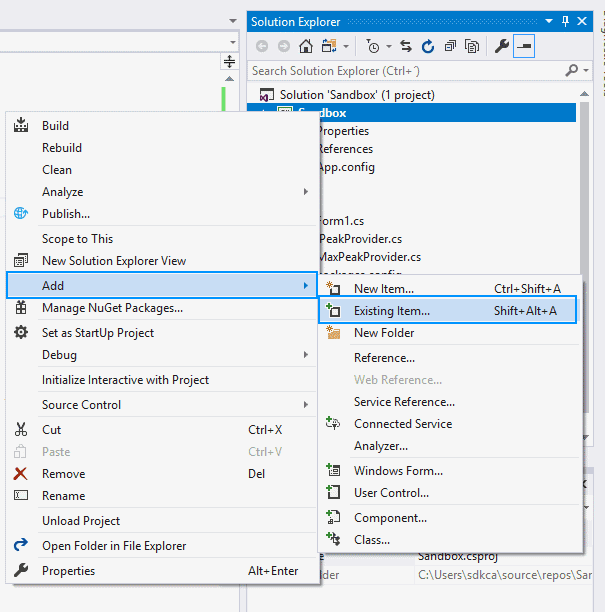
Task: Click the Search Solution Explorer field
Action: 405,71
